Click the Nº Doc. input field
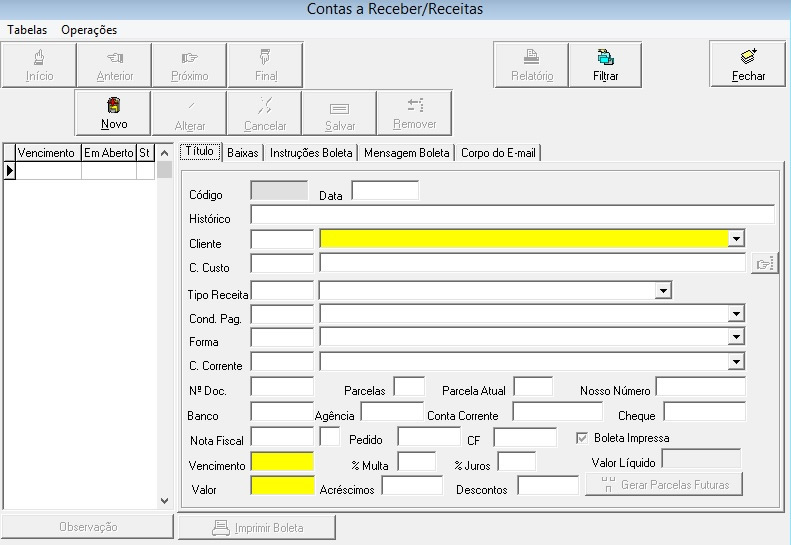 click(282, 386)
